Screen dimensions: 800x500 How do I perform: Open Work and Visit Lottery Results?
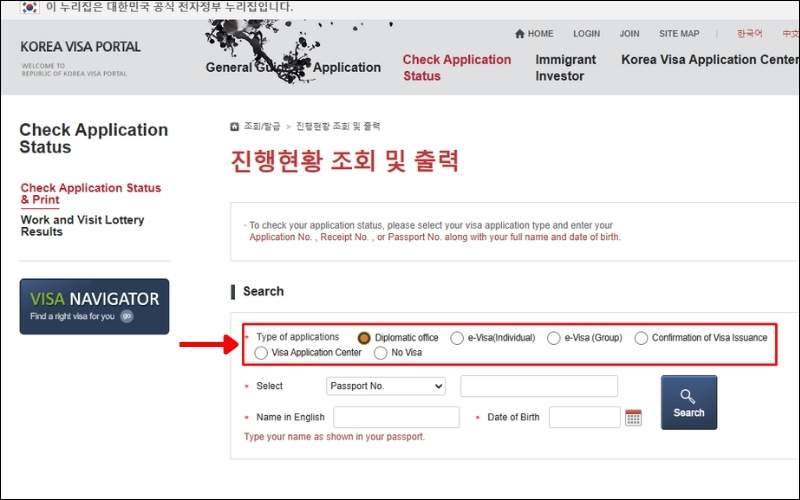click(x=82, y=226)
